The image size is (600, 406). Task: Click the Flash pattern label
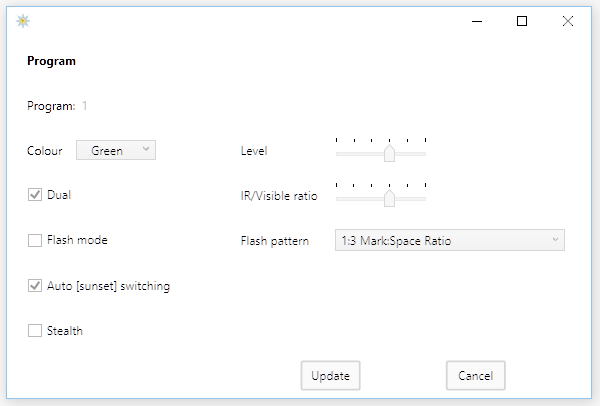coord(275,241)
